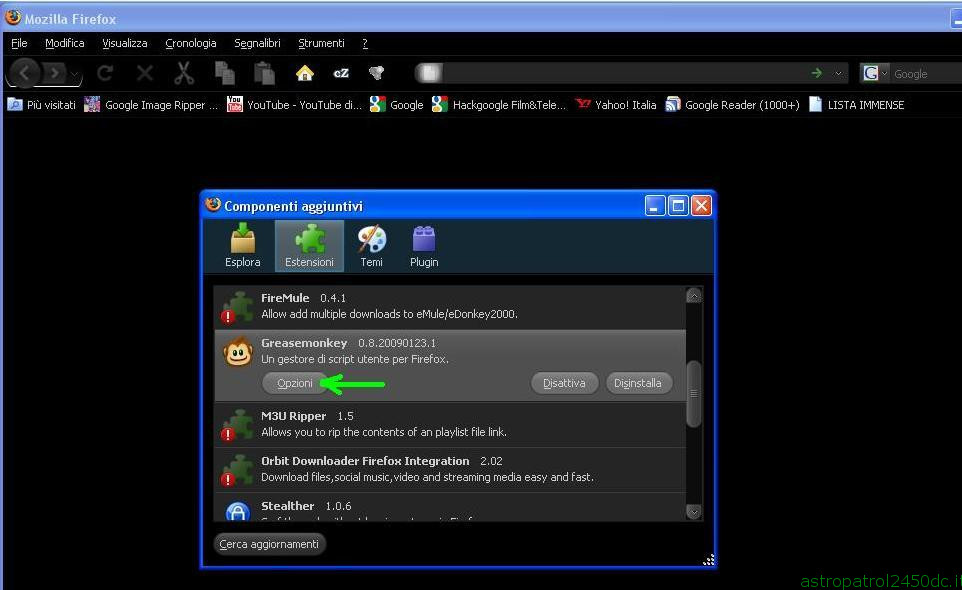Click the Google search engine icon
Image resolution: width=962 pixels, height=590 pixels.
coord(871,74)
